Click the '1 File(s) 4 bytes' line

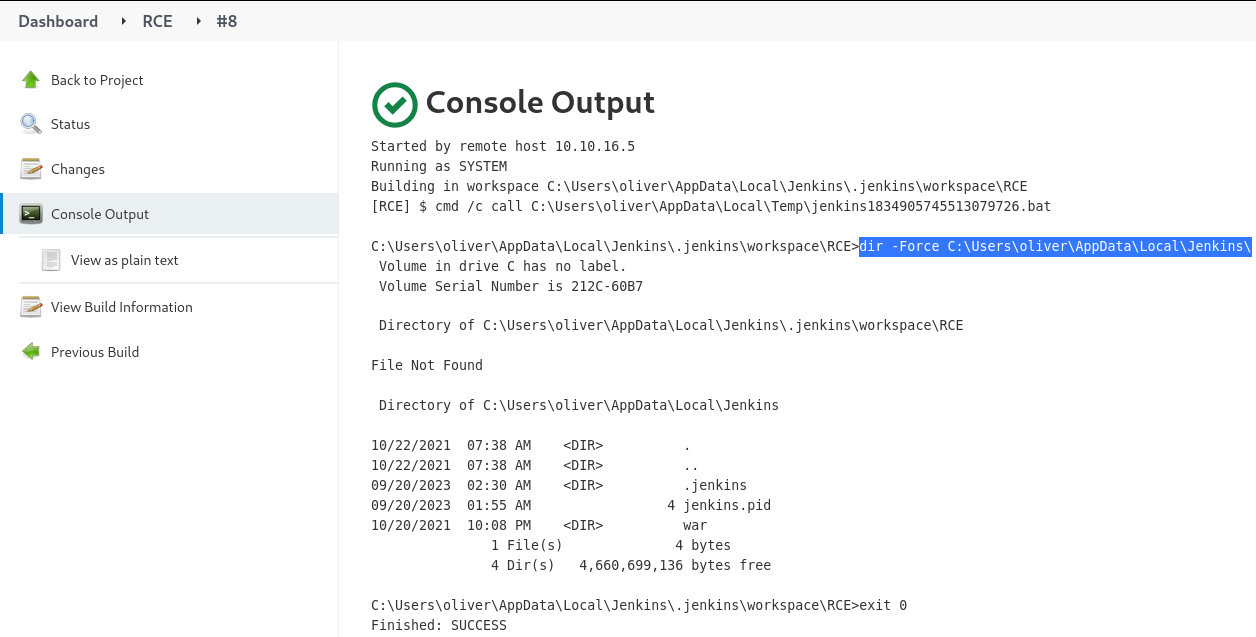click(611, 546)
